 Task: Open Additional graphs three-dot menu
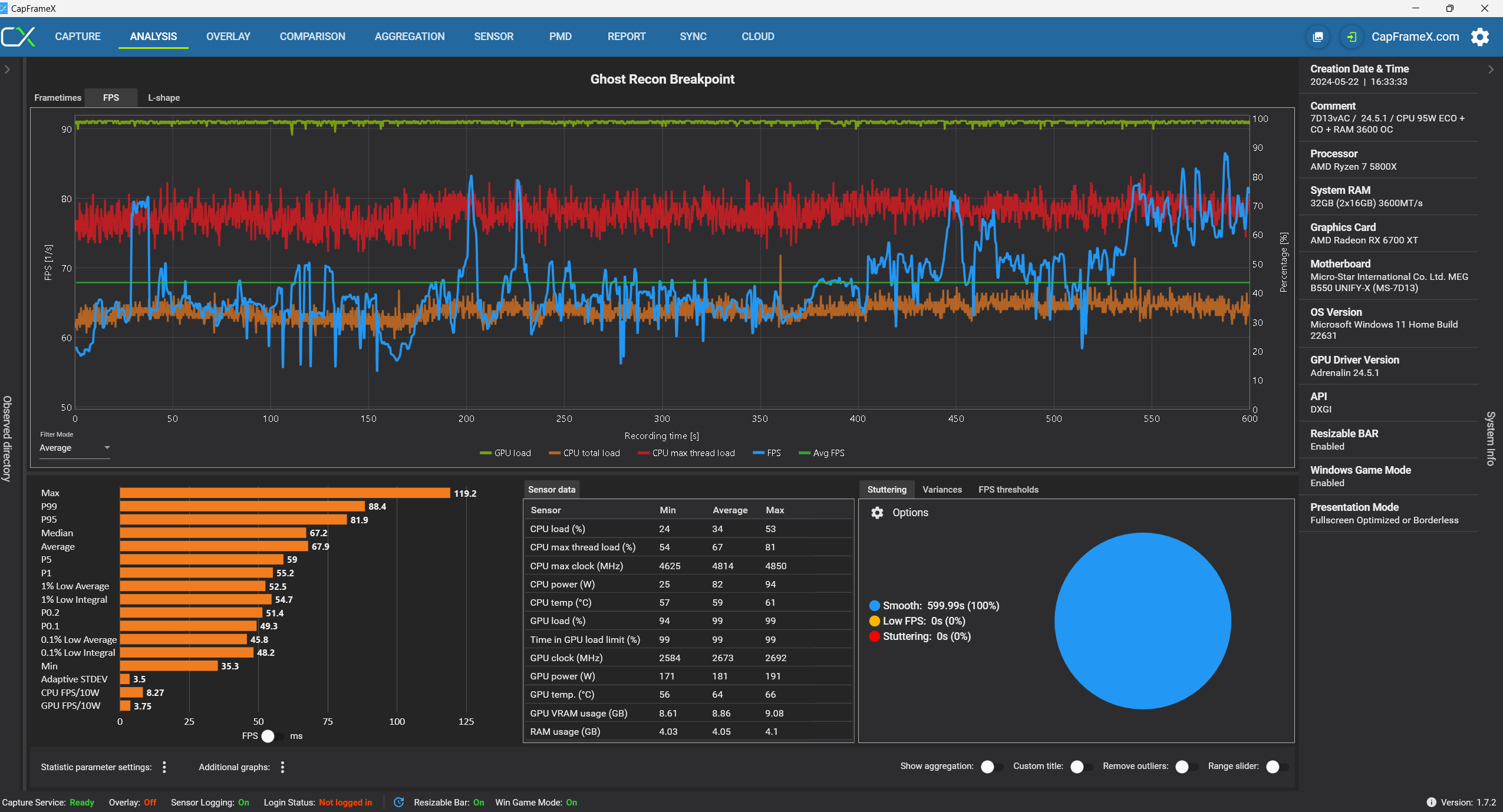pos(283,767)
